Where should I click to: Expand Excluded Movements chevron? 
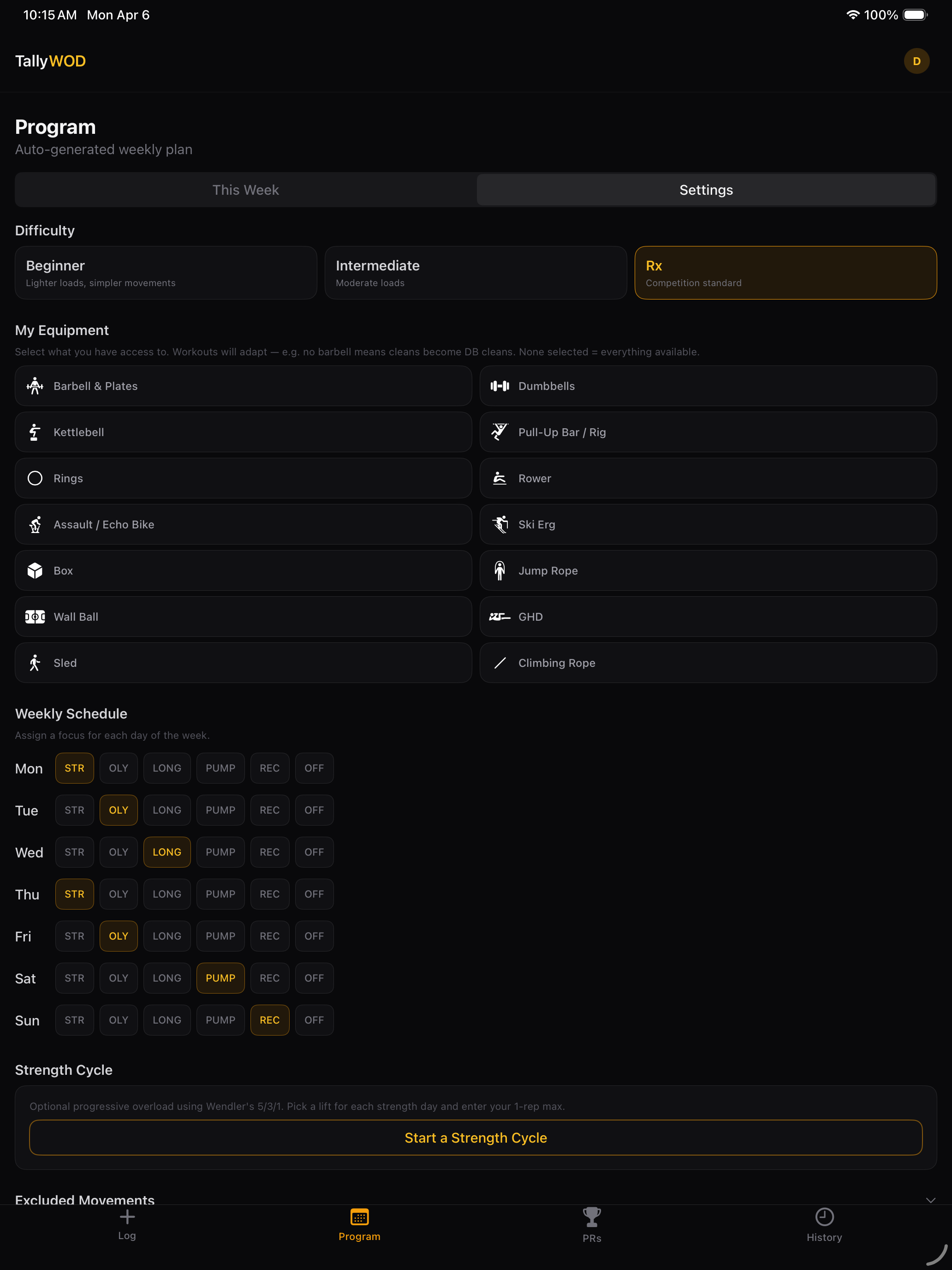coord(930,1200)
